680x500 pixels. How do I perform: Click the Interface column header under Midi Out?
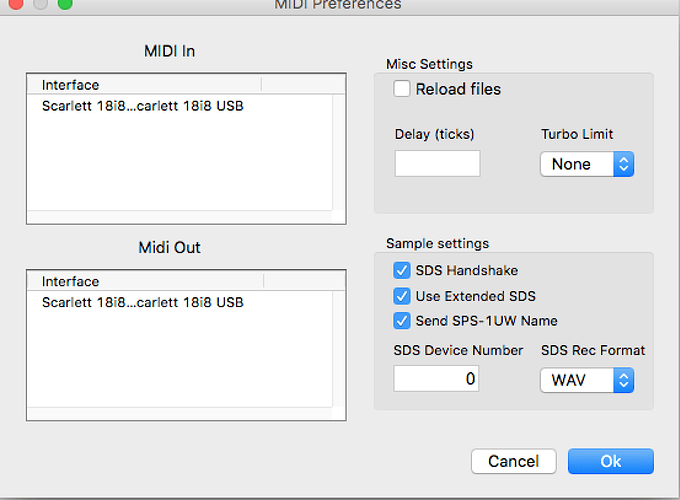click(145, 282)
